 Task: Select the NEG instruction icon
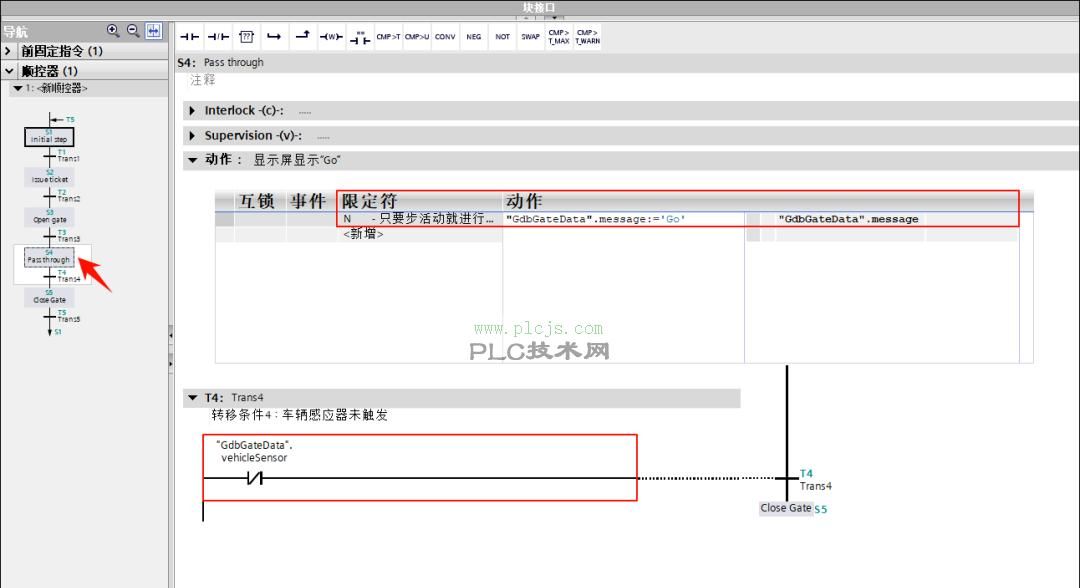pyautogui.click(x=473, y=36)
